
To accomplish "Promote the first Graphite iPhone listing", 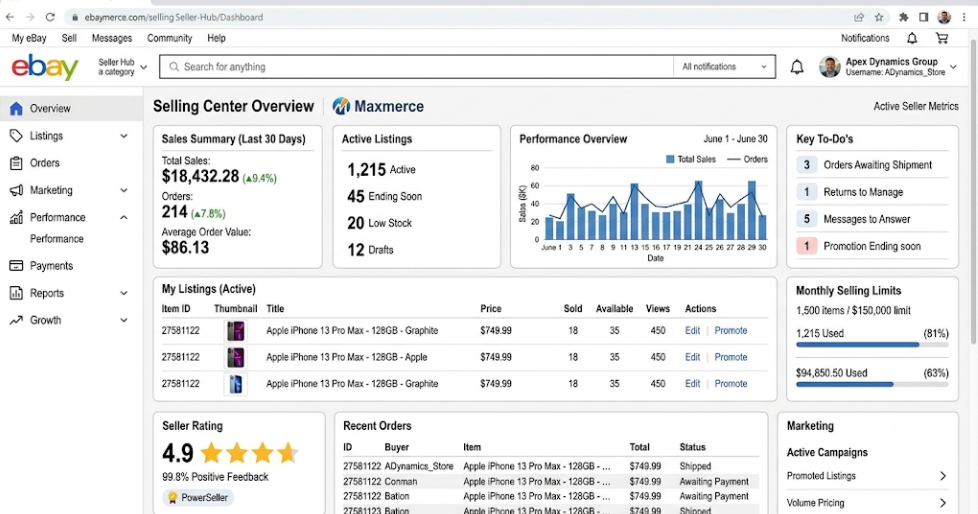I will 731,331.
